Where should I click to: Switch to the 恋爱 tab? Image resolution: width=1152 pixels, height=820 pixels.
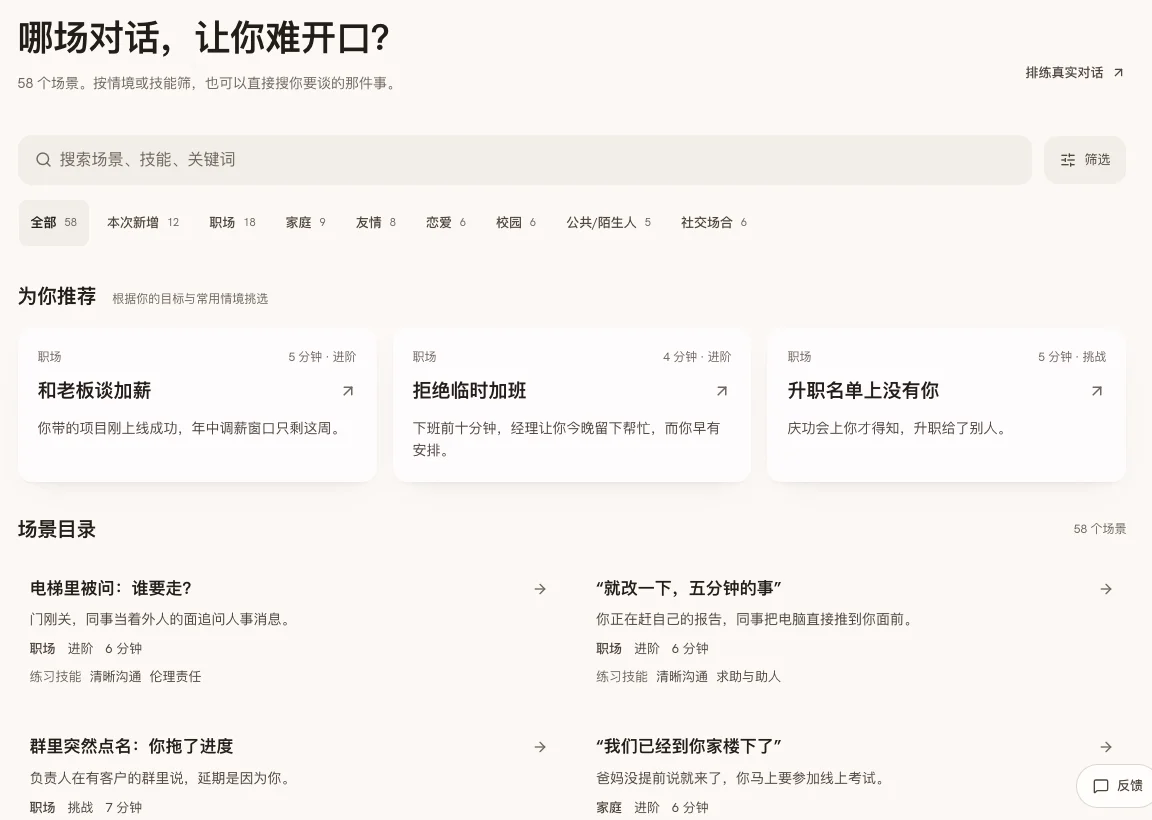click(446, 223)
